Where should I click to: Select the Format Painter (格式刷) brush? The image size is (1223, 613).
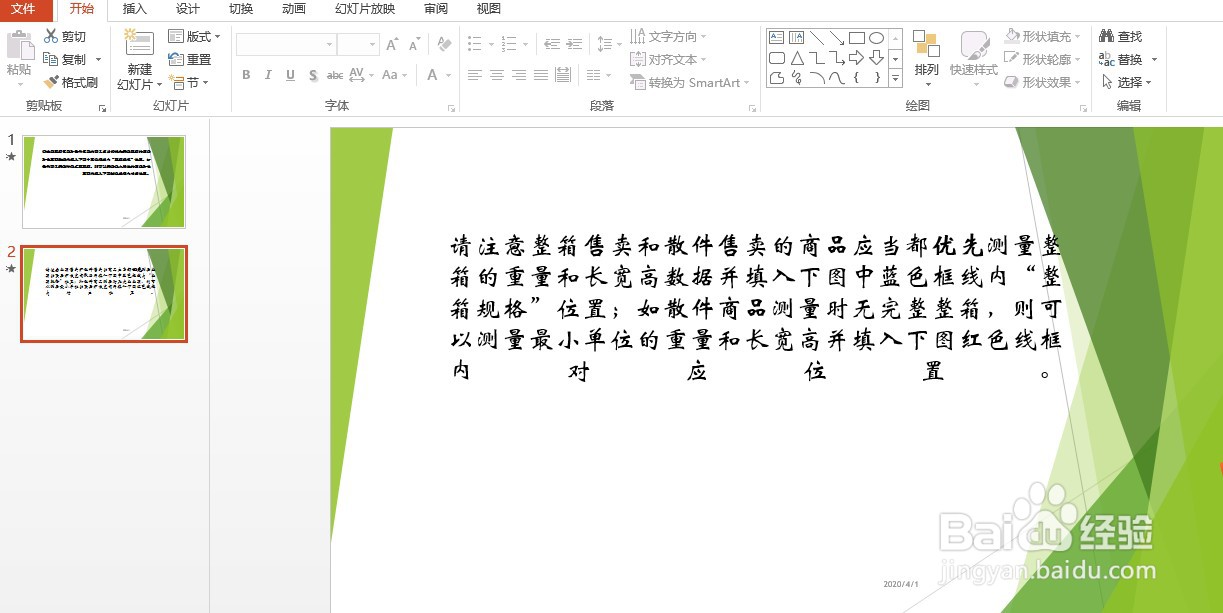coord(71,82)
